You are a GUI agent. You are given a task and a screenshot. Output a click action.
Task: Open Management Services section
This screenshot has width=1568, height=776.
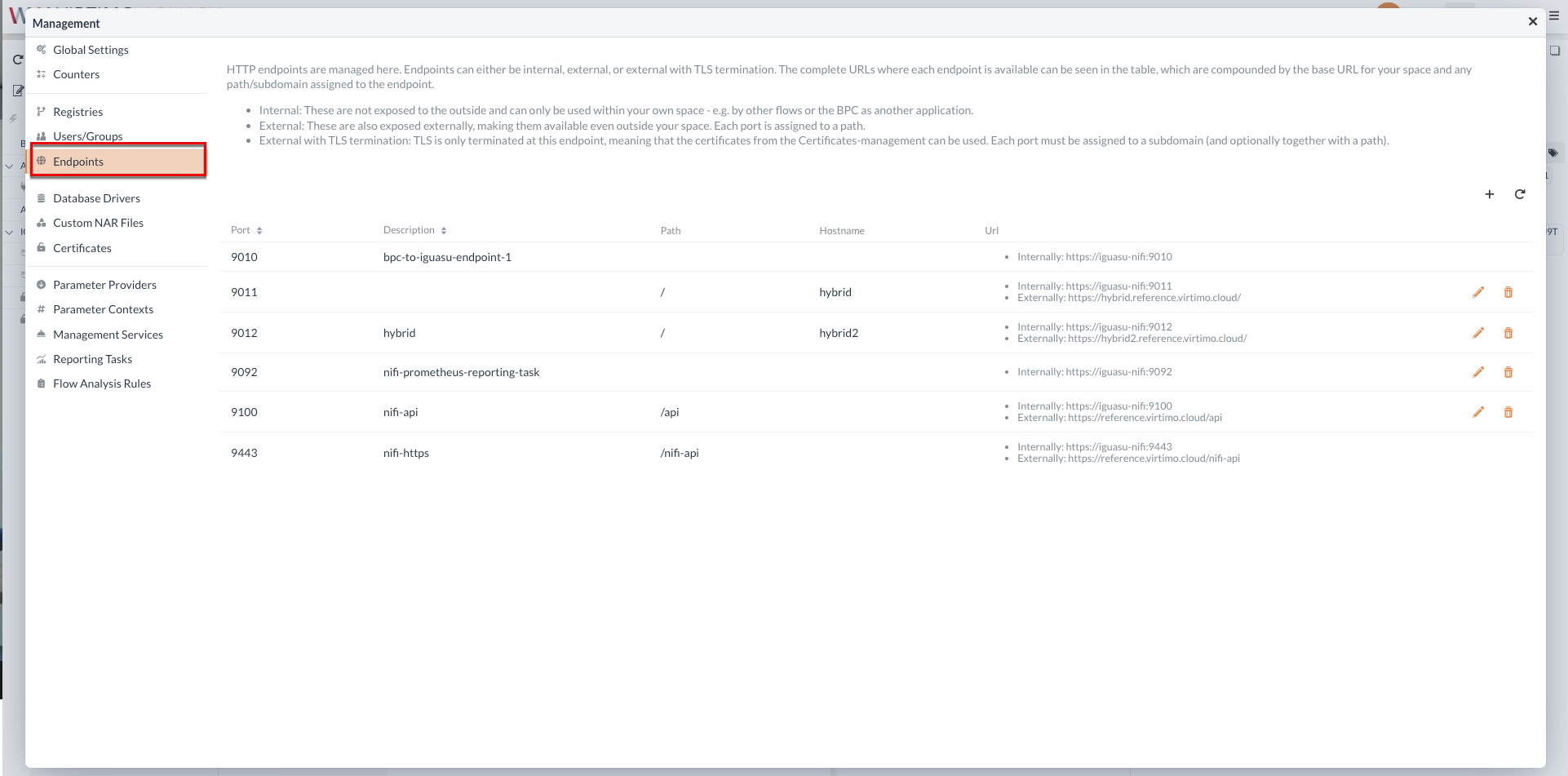click(x=108, y=335)
